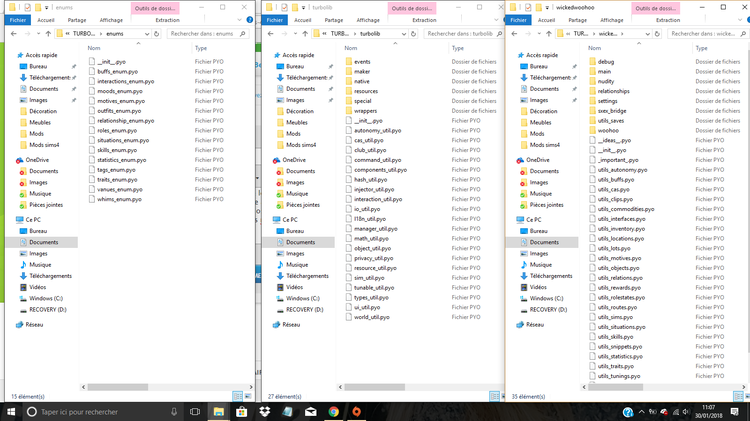Open the Fichier menu in the wickedwoohoo window

(x=518, y=20)
